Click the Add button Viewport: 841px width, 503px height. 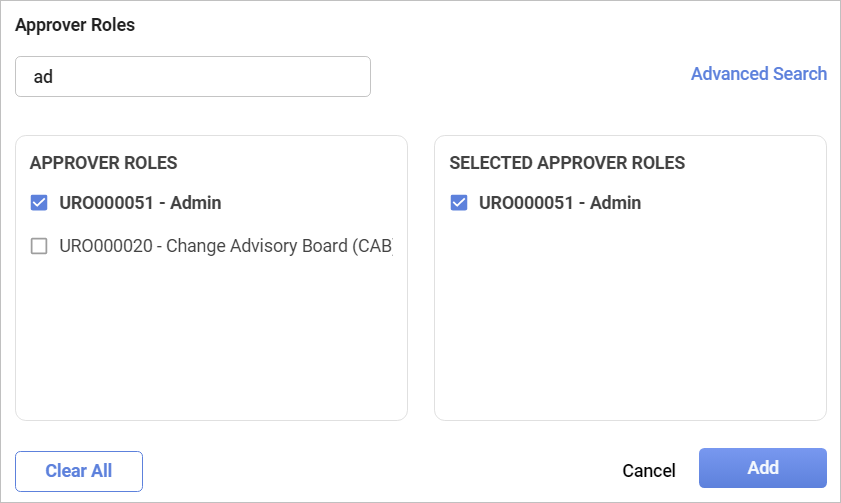pyautogui.click(x=762, y=468)
